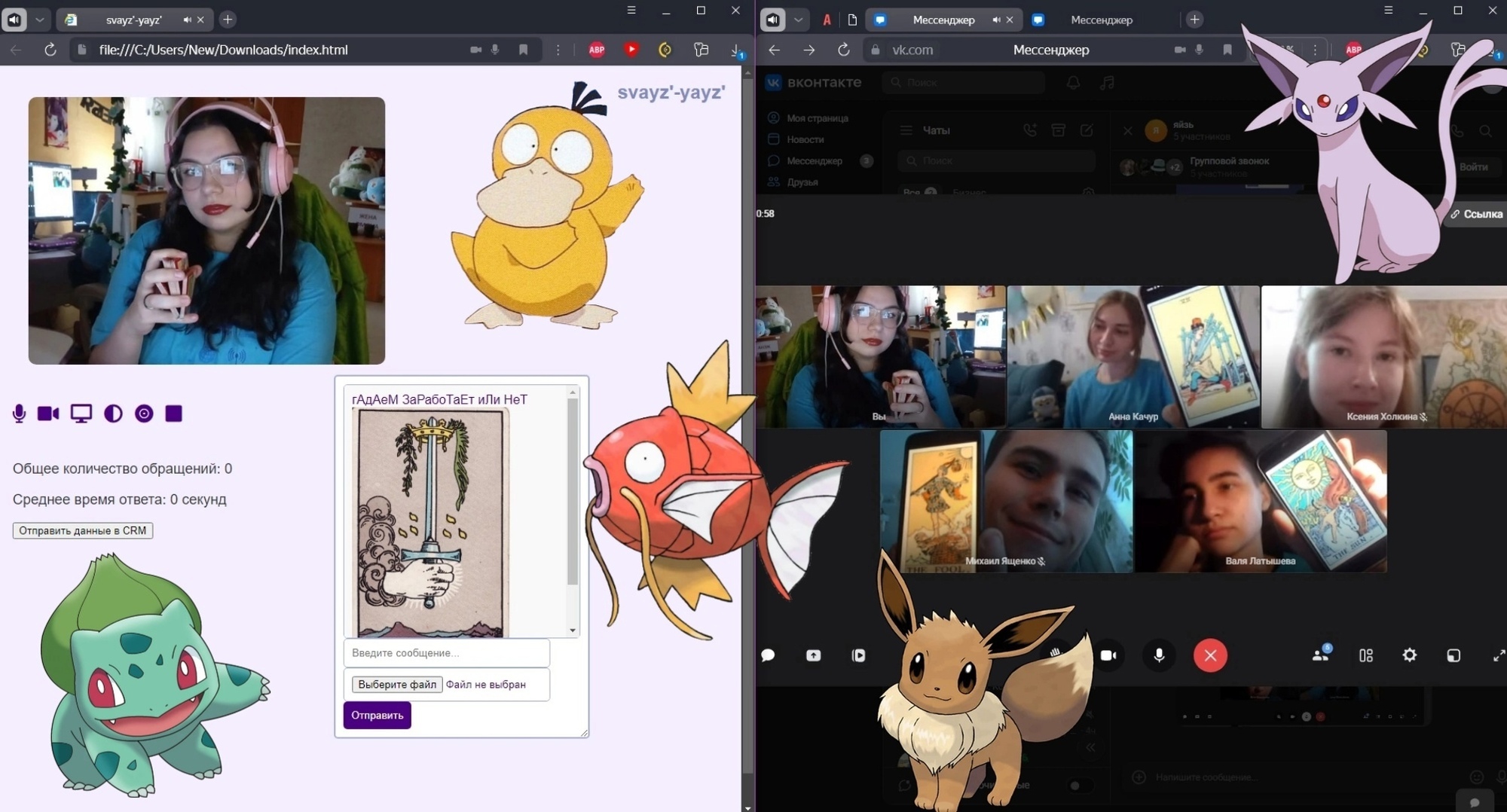Expand call to fullscreen
Image resolution: width=1507 pixels, height=812 pixels.
tap(1498, 655)
